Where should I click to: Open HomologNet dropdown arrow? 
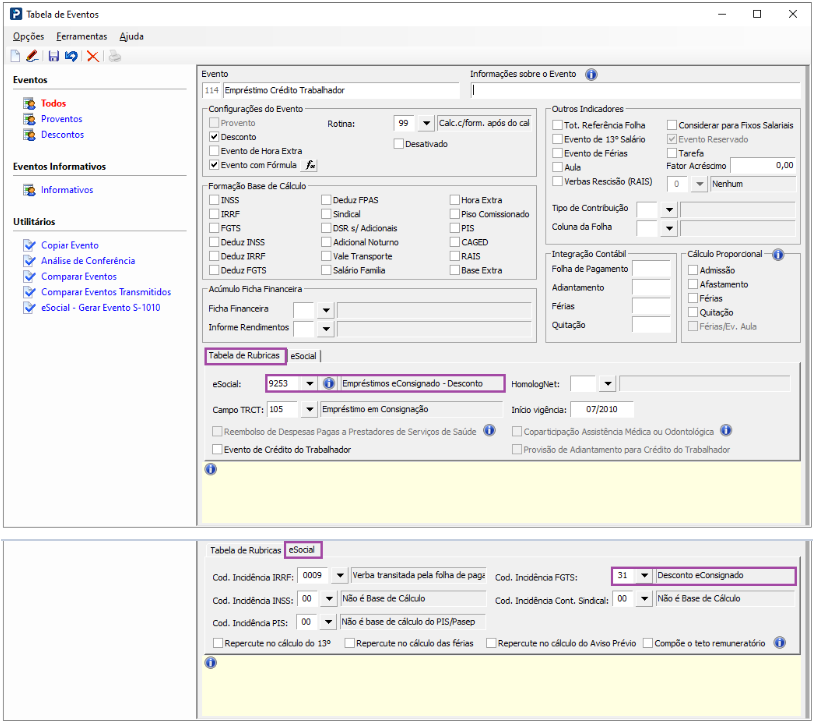pos(608,384)
